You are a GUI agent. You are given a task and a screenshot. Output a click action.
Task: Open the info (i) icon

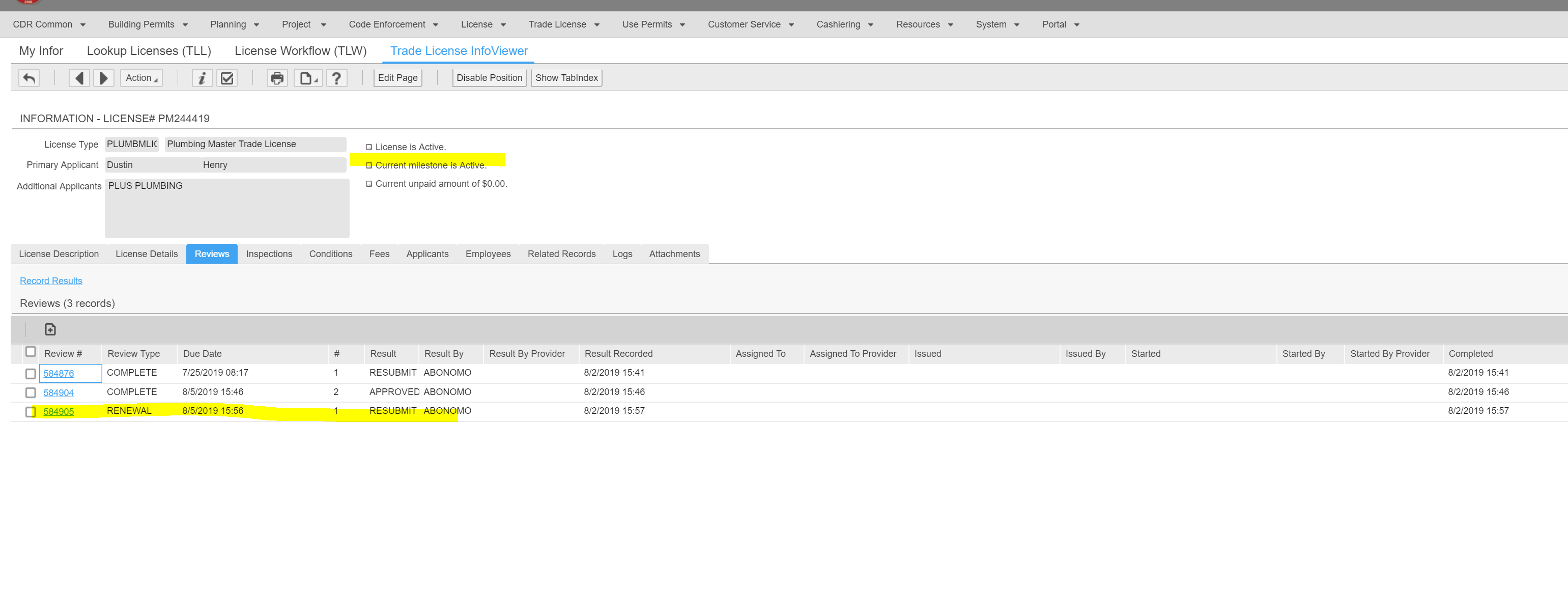[x=202, y=78]
